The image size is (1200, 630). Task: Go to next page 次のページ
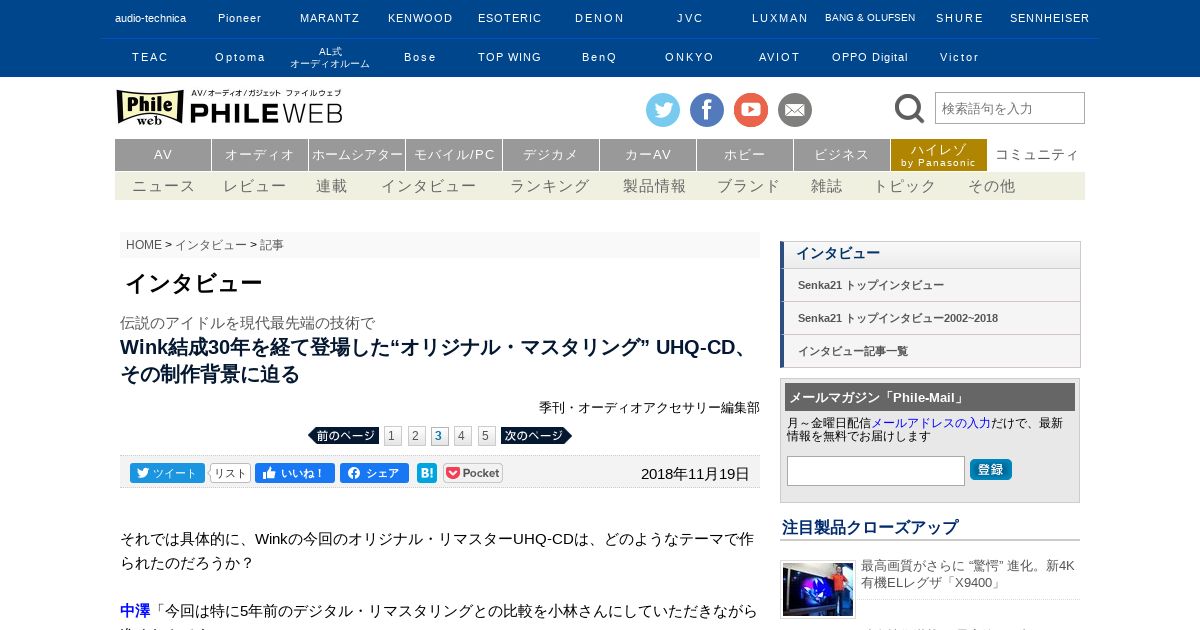coord(536,436)
